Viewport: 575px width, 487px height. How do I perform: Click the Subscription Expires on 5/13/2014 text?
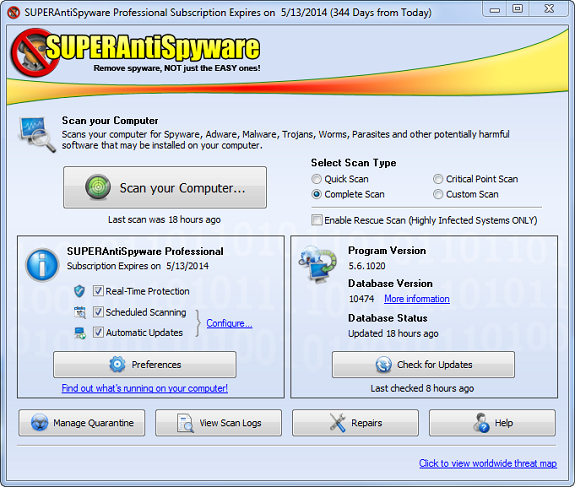[138, 266]
